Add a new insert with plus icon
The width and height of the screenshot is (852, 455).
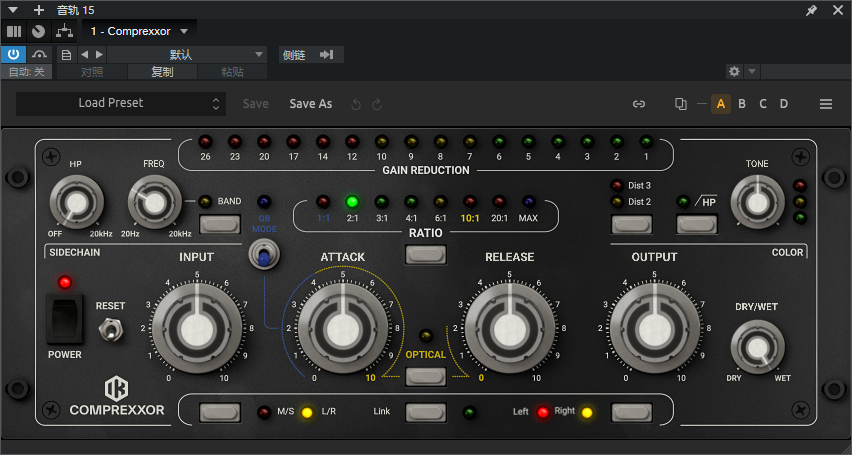(39, 10)
